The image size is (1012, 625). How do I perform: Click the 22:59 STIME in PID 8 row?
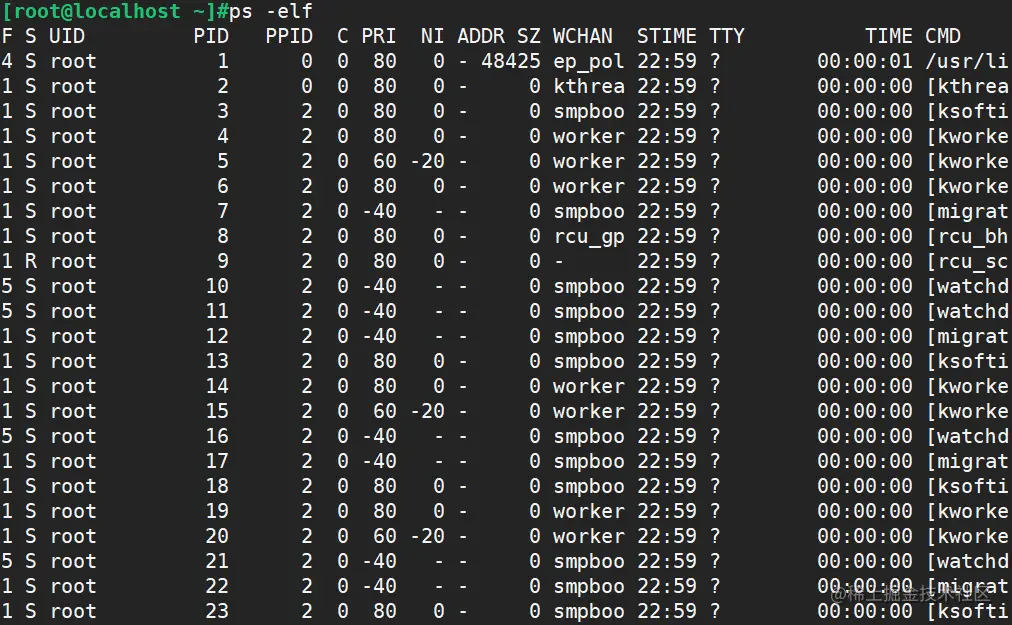pyautogui.click(x=667, y=236)
